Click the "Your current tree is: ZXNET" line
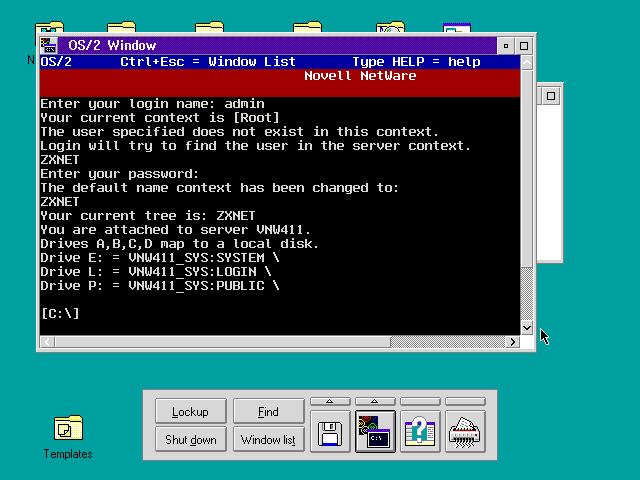Screen dimensions: 640x480 tap(148, 216)
